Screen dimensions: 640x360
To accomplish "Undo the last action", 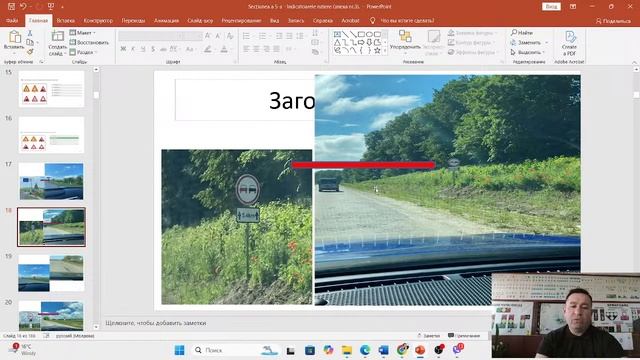I will tap(23, 7).
